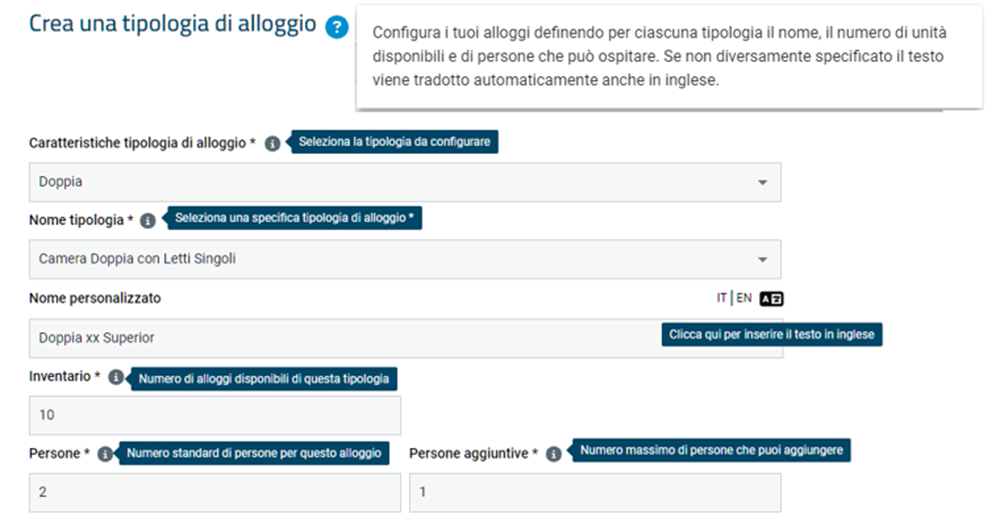The width and height of the screenshot is (1004, 527).
Task: Click info icon next to Nome tipologia
Action: pos(147,221)
